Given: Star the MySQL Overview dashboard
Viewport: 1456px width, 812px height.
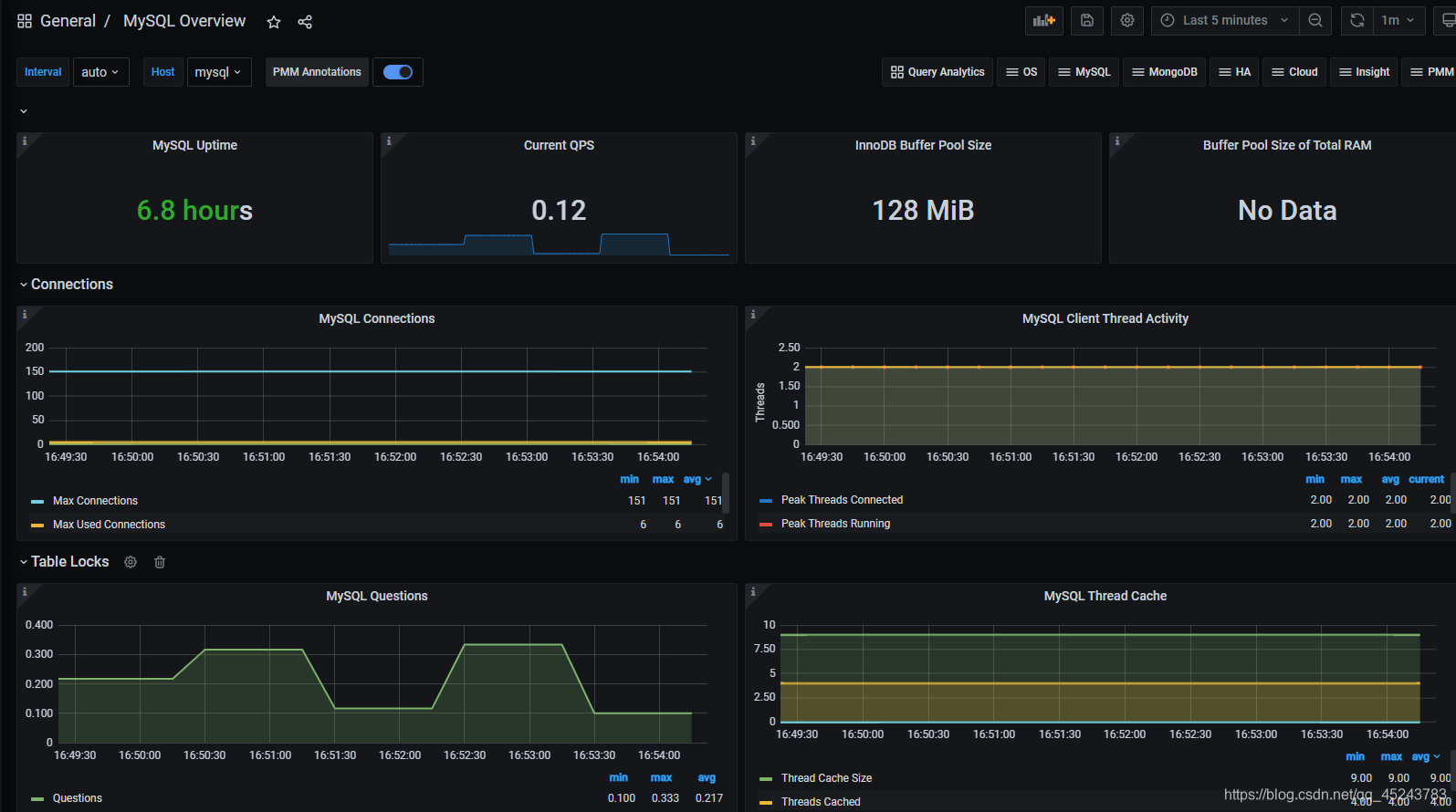Looking at the screenshot, I should coord(274,22).
